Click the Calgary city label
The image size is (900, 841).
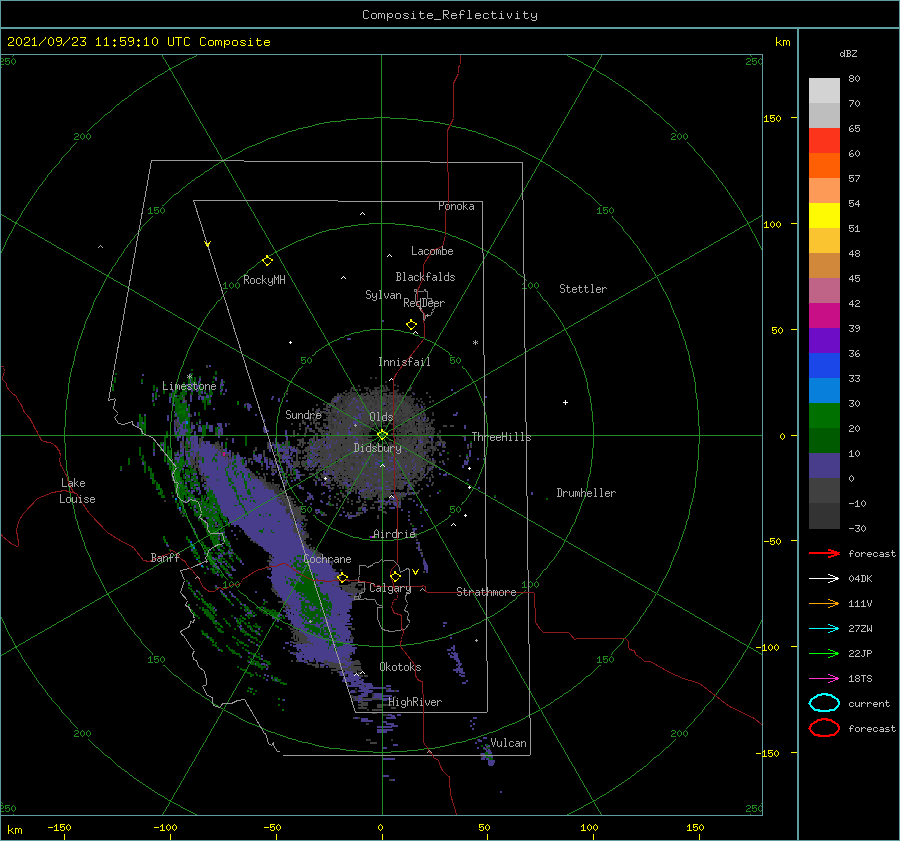[x=390, y=588]
